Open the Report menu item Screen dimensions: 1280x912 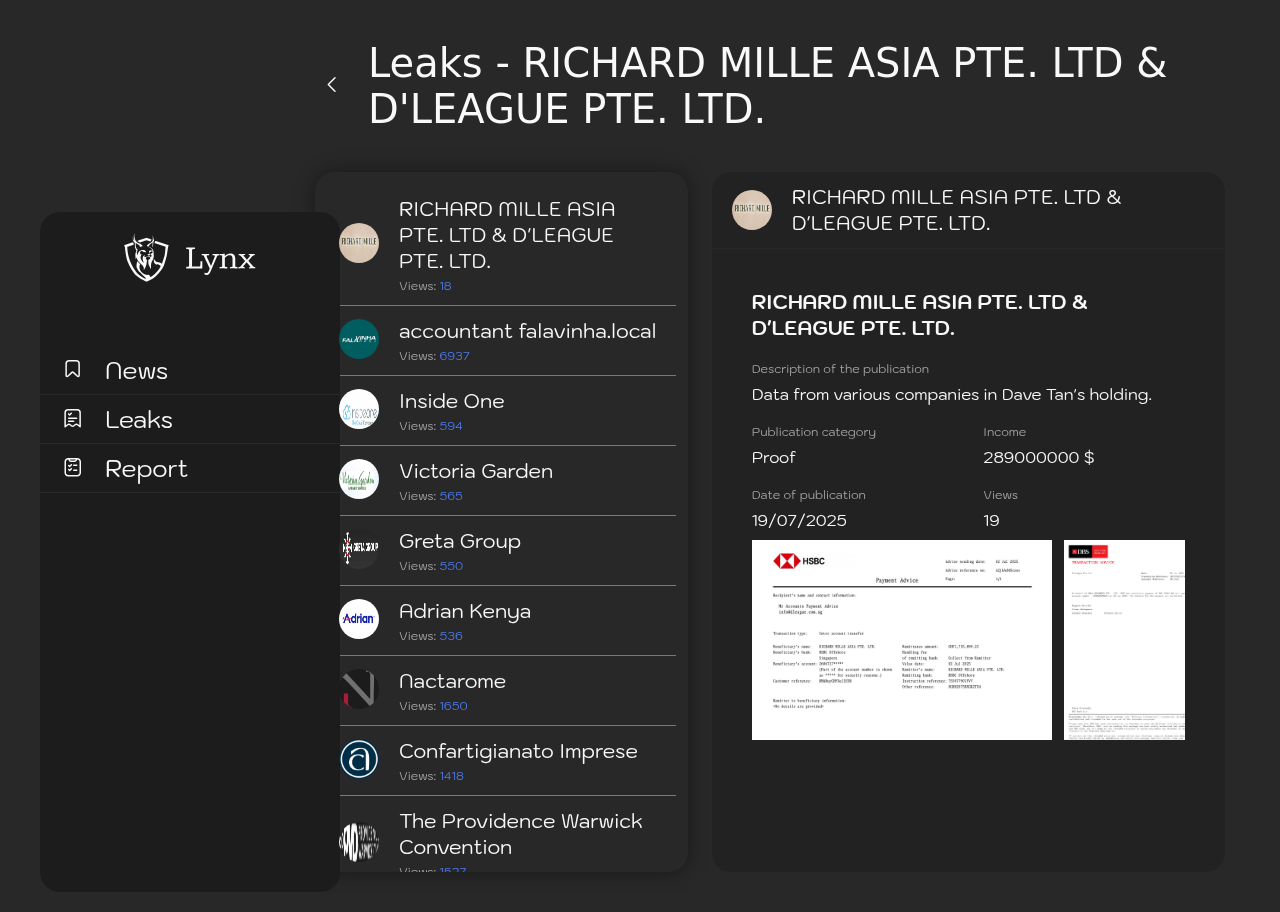190,468
